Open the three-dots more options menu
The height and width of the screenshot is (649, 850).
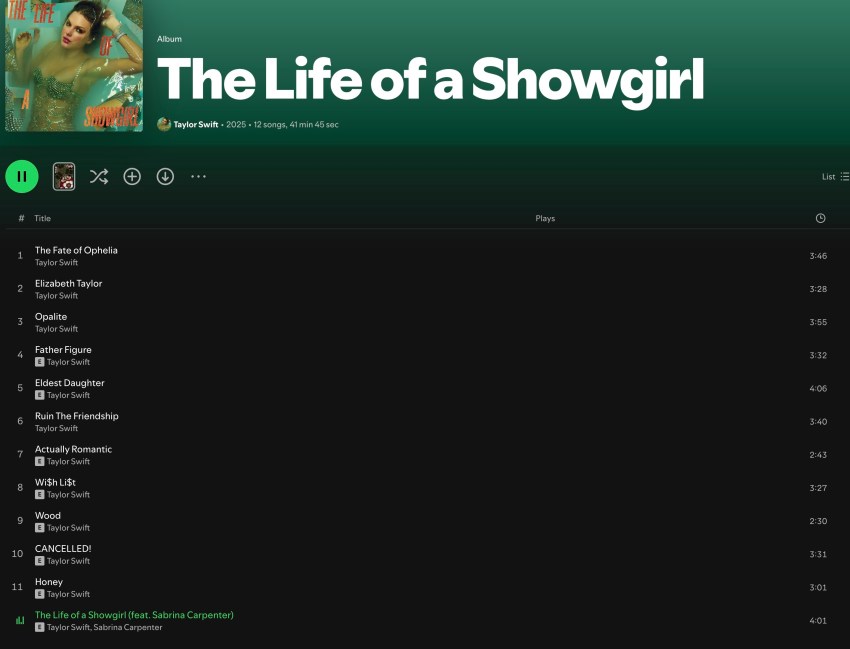[x=198, y=176]
